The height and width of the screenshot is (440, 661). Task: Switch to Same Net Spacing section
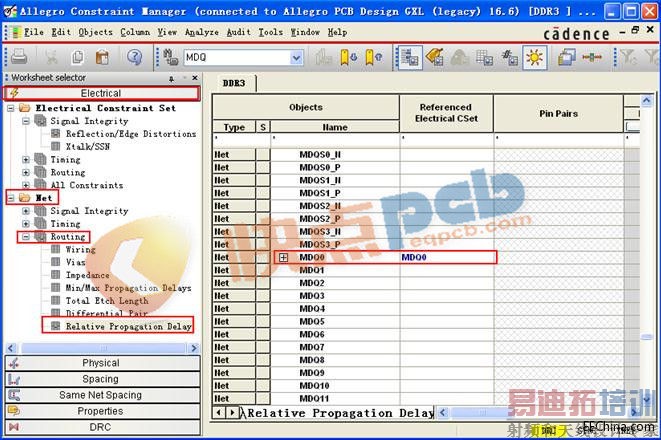tap(101, 395)
